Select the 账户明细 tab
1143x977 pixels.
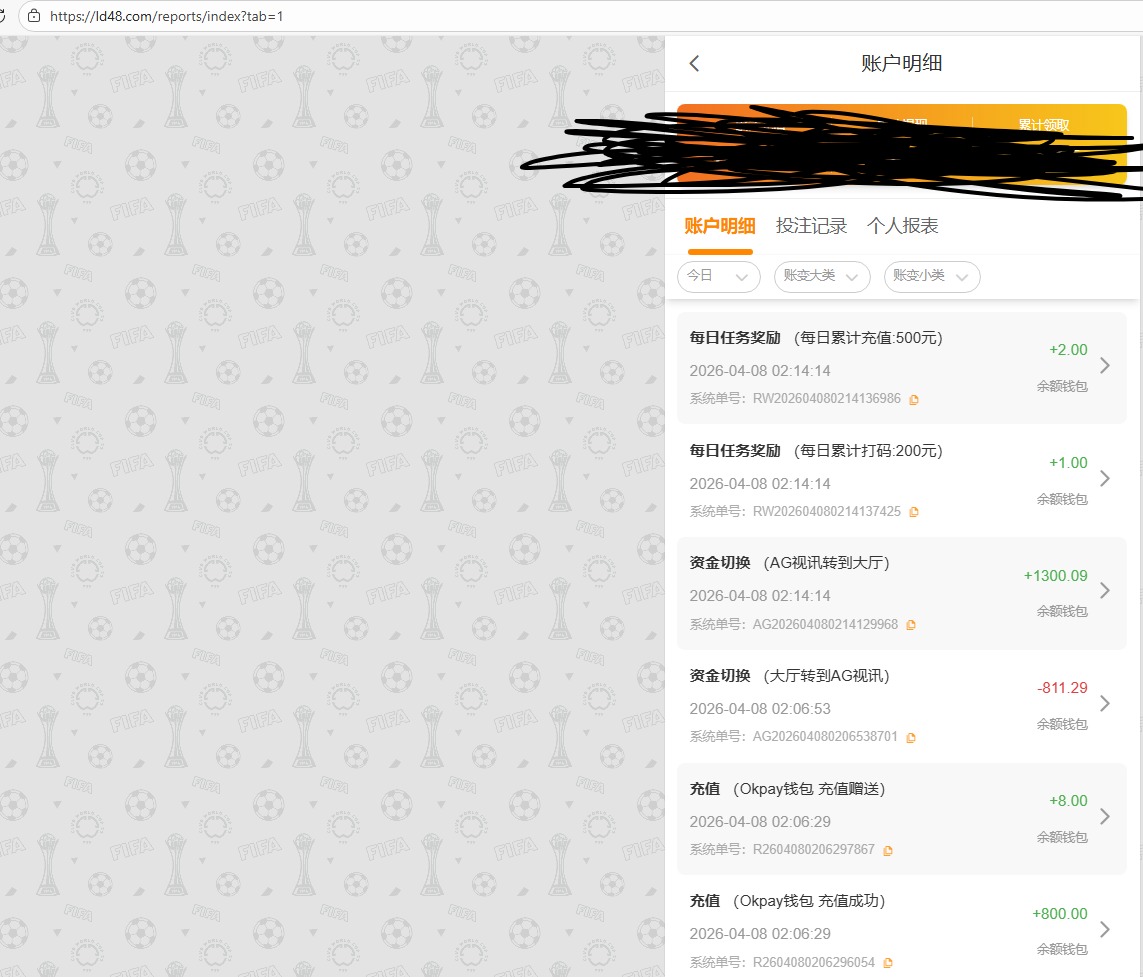719,226
